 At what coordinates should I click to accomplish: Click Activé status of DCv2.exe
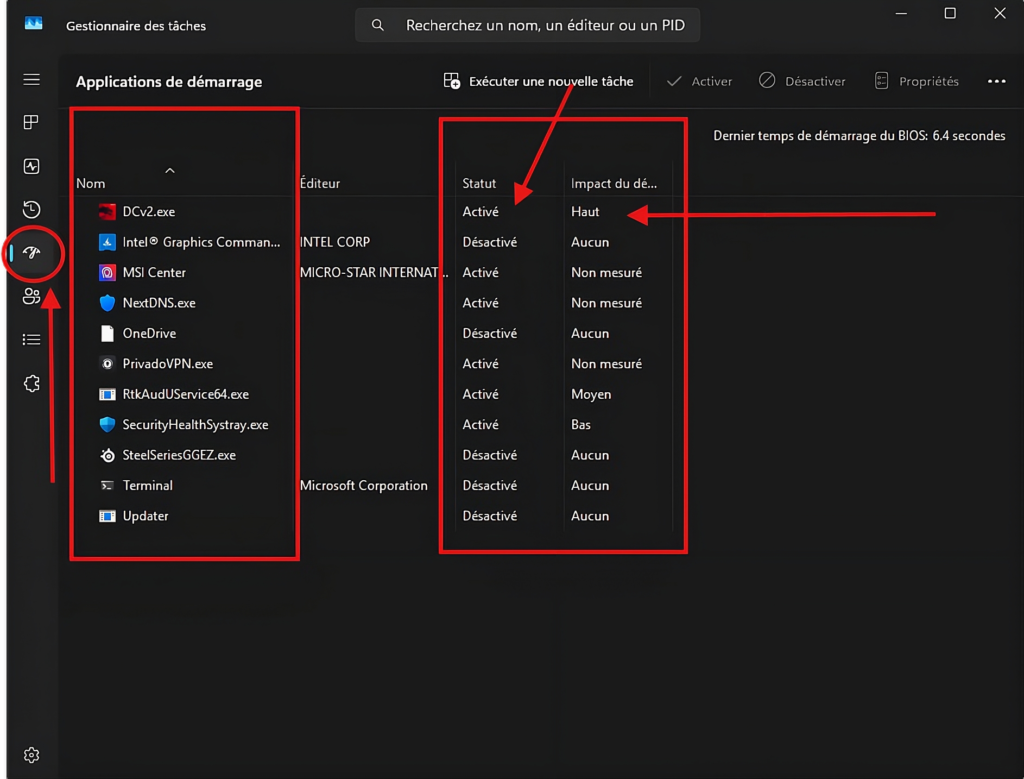[x=481, y=212]
